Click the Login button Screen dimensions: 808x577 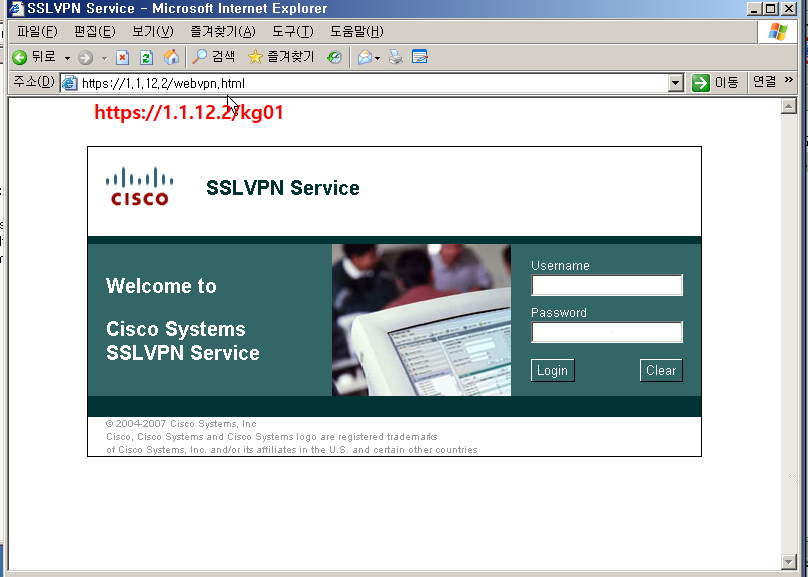coord(552,370)
